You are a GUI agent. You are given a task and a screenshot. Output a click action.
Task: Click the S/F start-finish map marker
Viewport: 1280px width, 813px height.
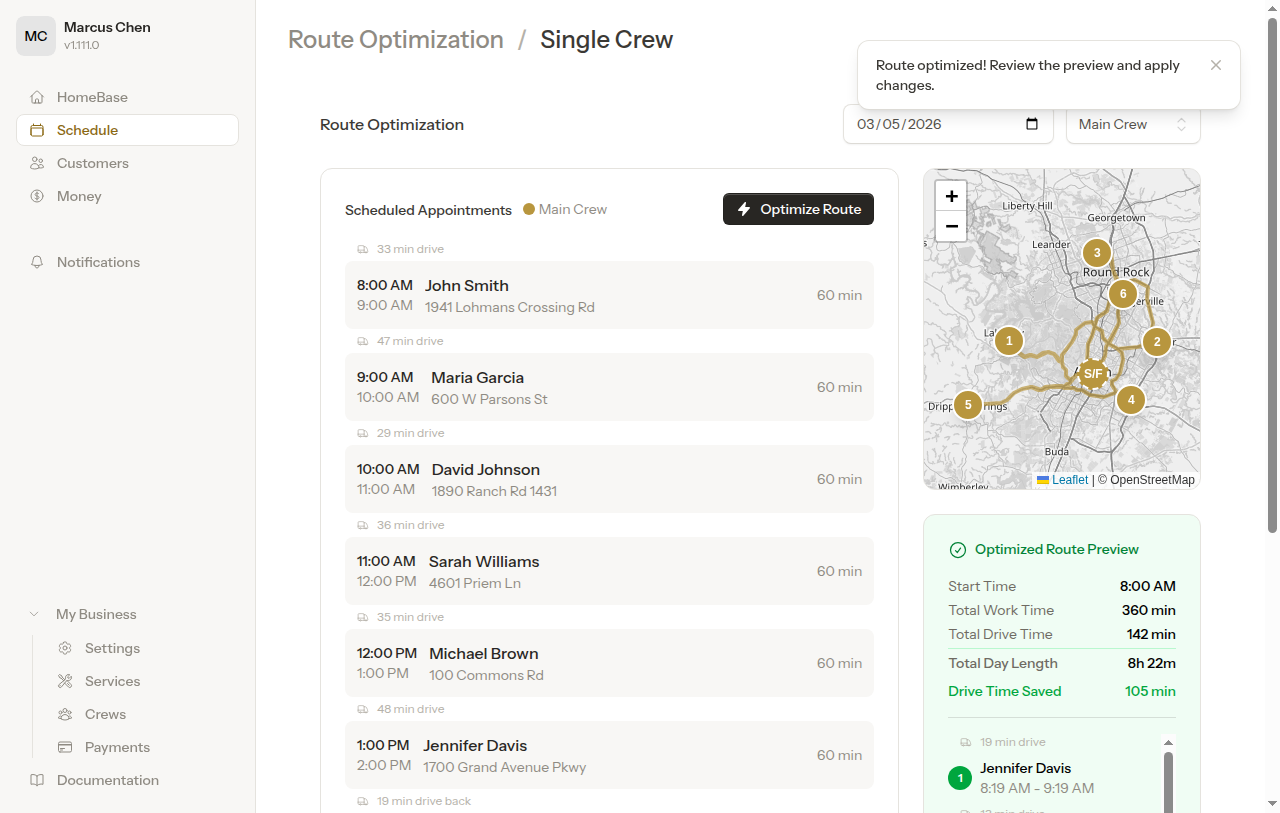(x=1093, y=374)
